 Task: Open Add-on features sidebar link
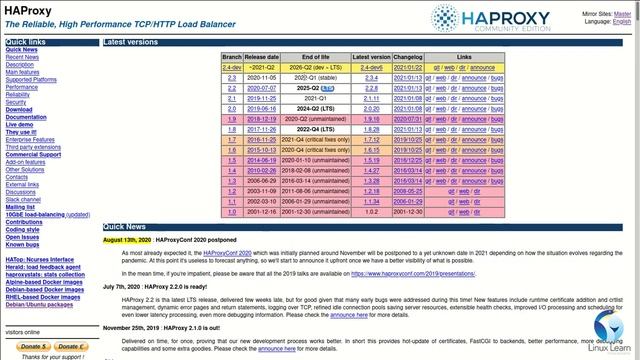coord(25,162)
